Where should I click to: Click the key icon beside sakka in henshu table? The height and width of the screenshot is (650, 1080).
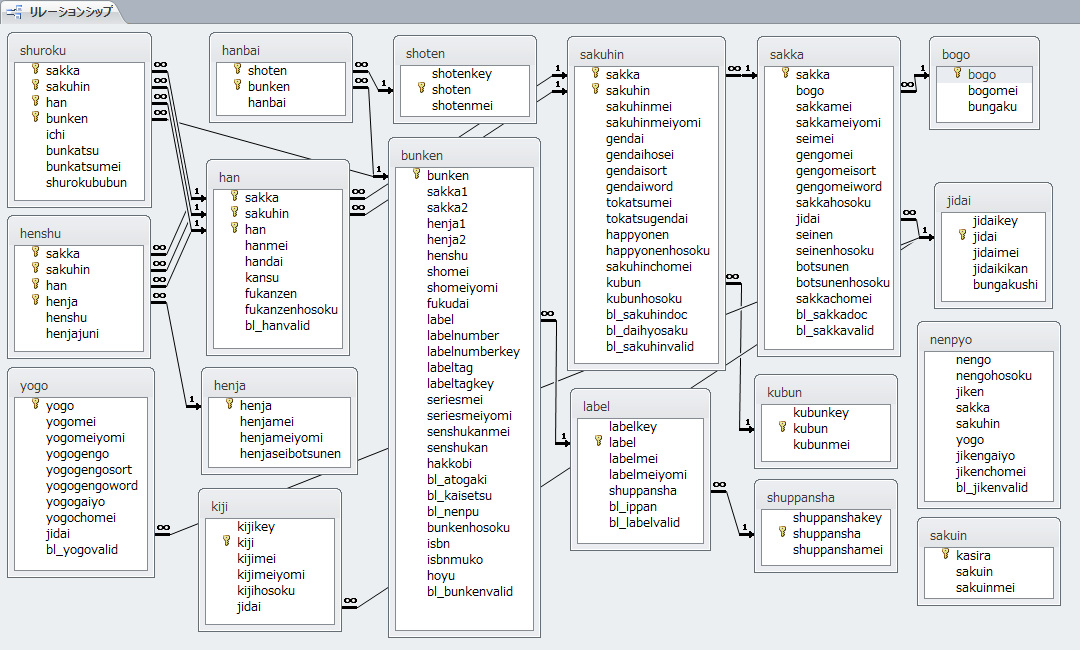(35, 253)
